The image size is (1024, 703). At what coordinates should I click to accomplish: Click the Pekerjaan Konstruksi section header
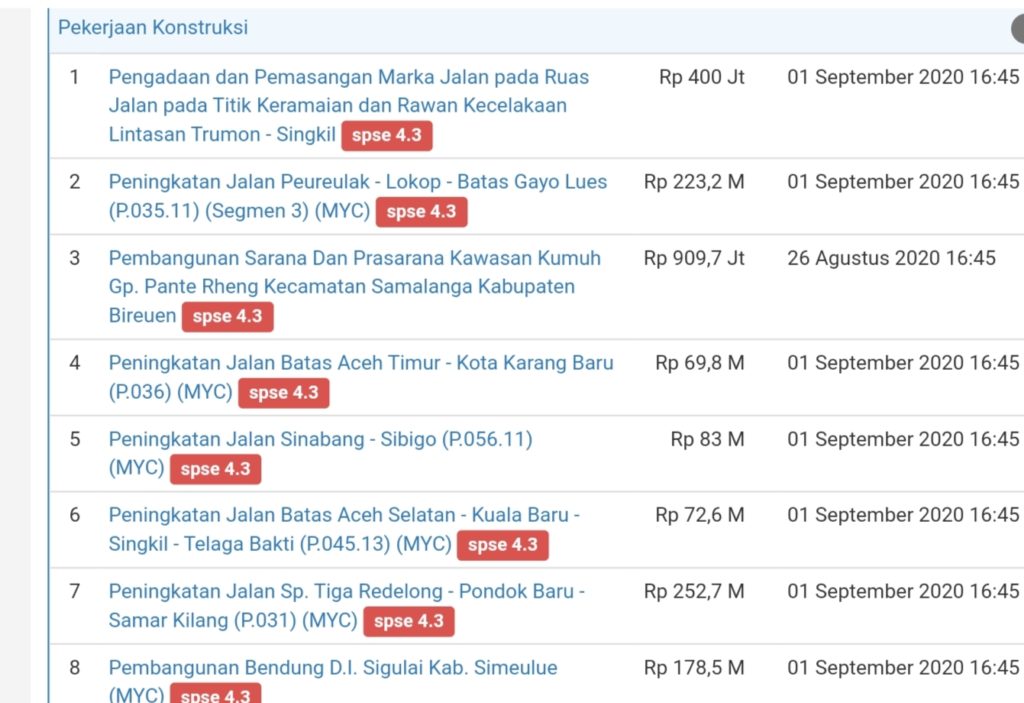point(153,28)
